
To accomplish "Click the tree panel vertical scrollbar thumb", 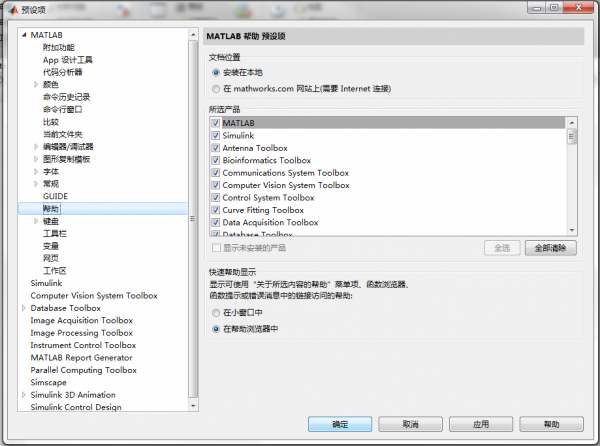I will coord(193,219).
